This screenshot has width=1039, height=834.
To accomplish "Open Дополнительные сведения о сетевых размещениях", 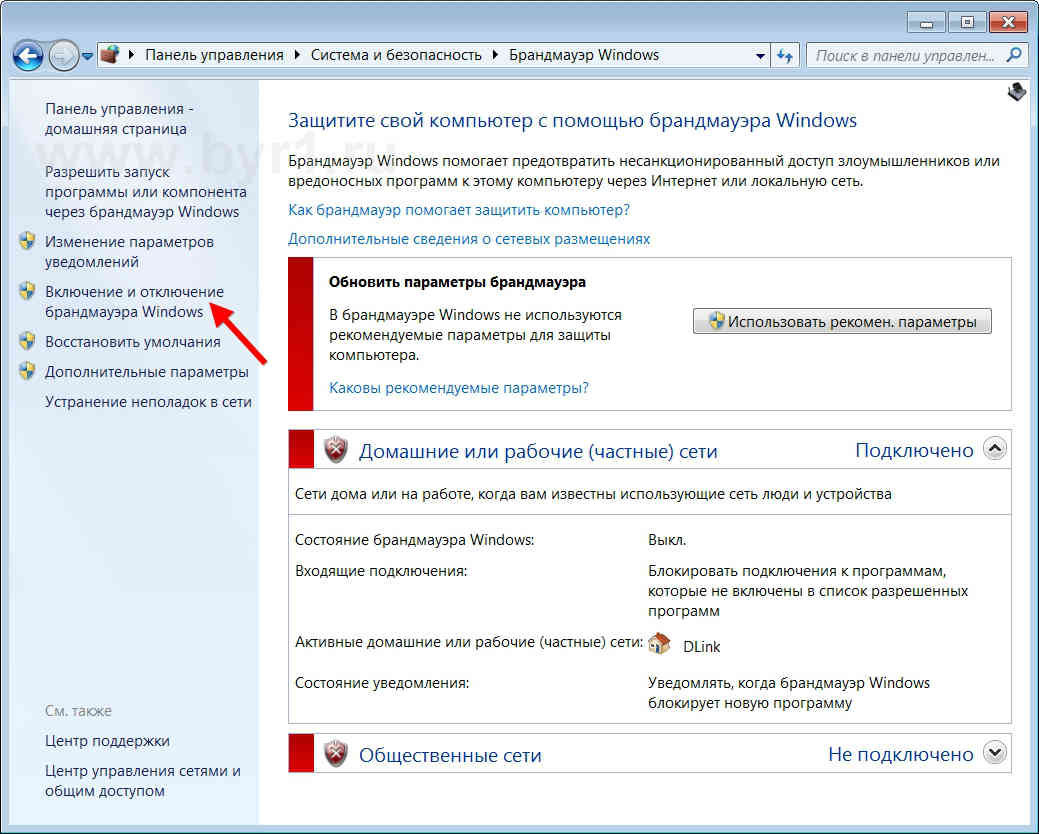I will coord(468,238).
